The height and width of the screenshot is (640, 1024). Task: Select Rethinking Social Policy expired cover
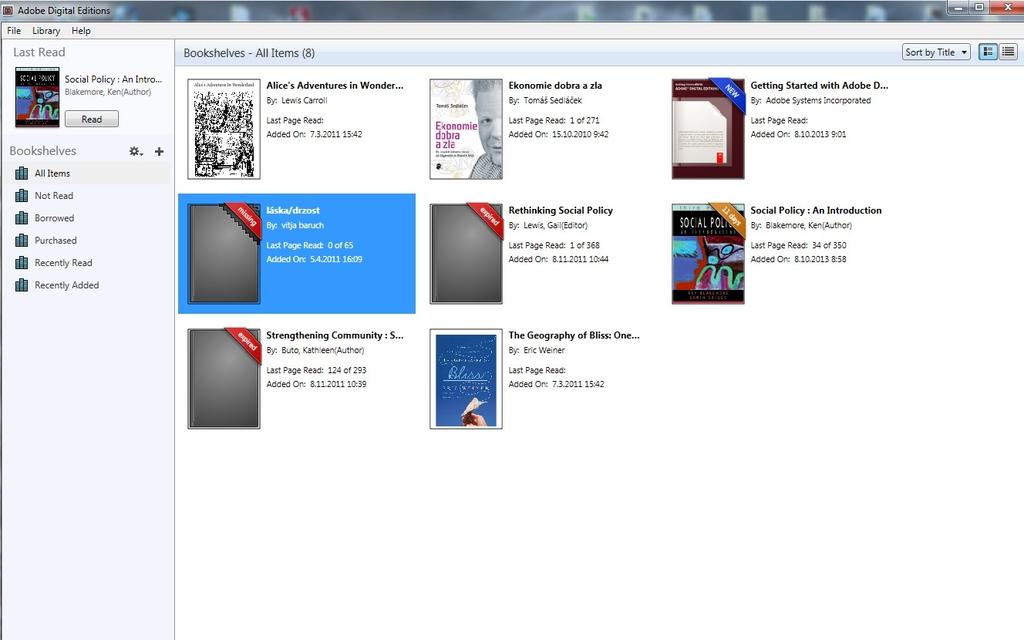coord(466,253)
